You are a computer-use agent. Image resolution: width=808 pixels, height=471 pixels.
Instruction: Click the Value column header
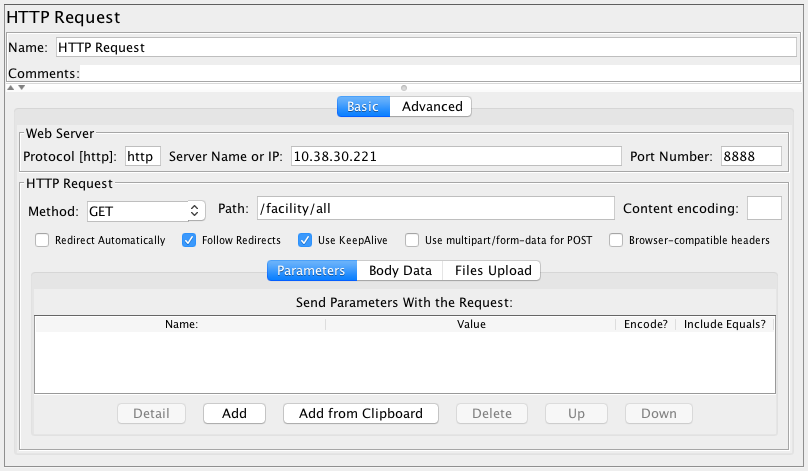pos(470,324)
